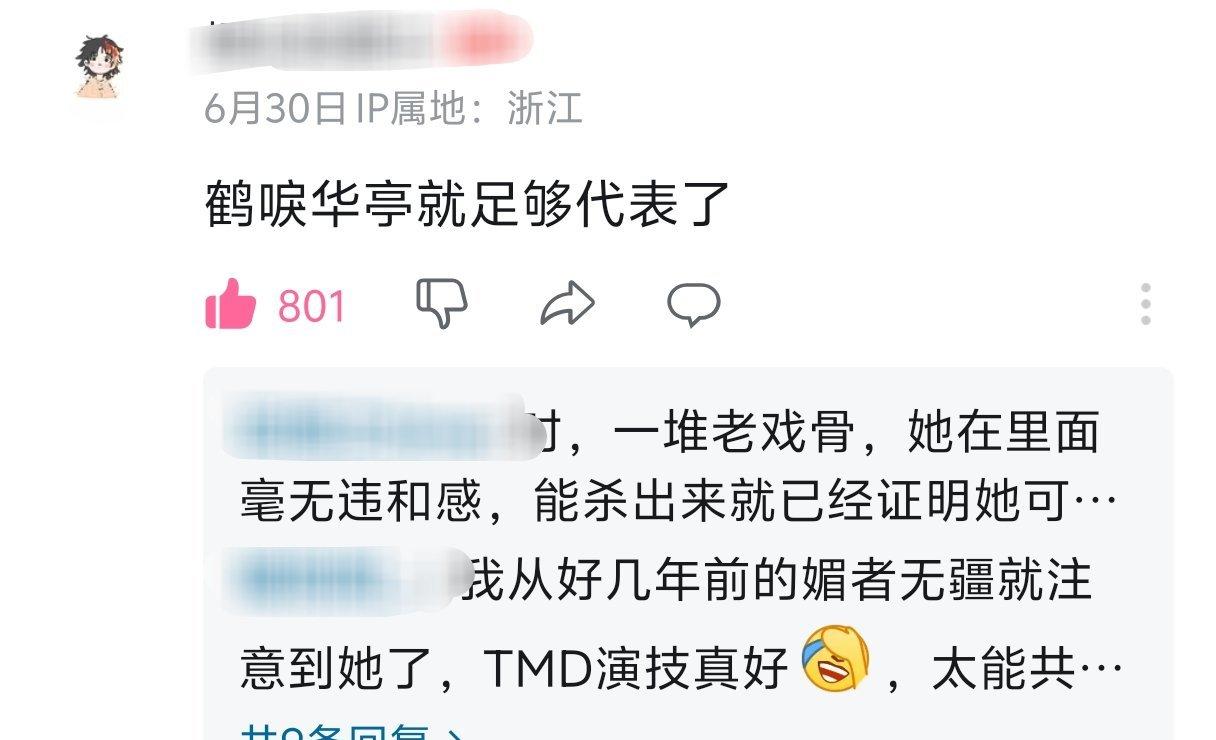Like the comment with the pink thumbs-up
The width and height of the screenshot is (1216, 740).
coord(230,304)
